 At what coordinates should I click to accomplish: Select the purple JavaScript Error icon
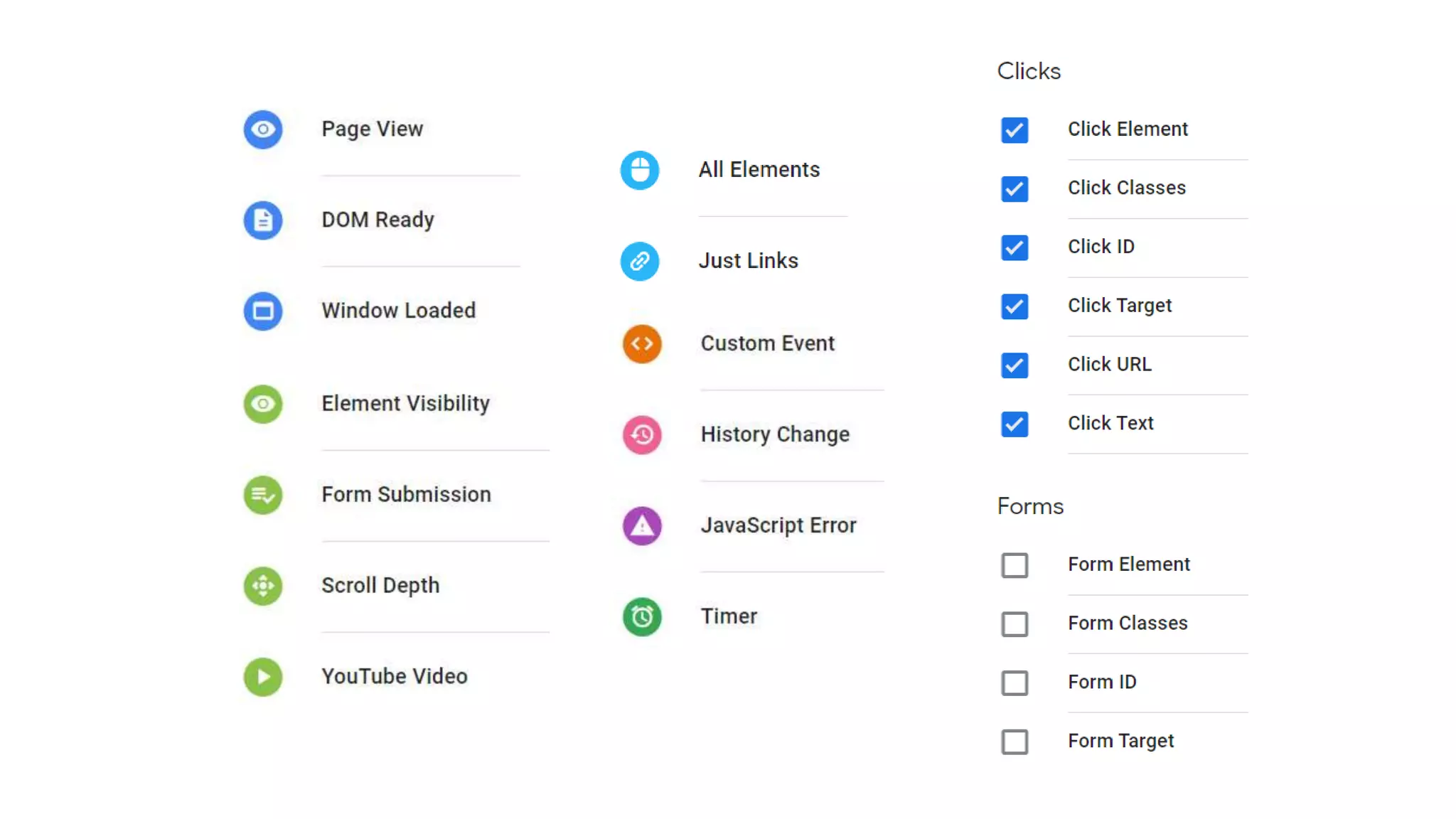click(642, 525)
